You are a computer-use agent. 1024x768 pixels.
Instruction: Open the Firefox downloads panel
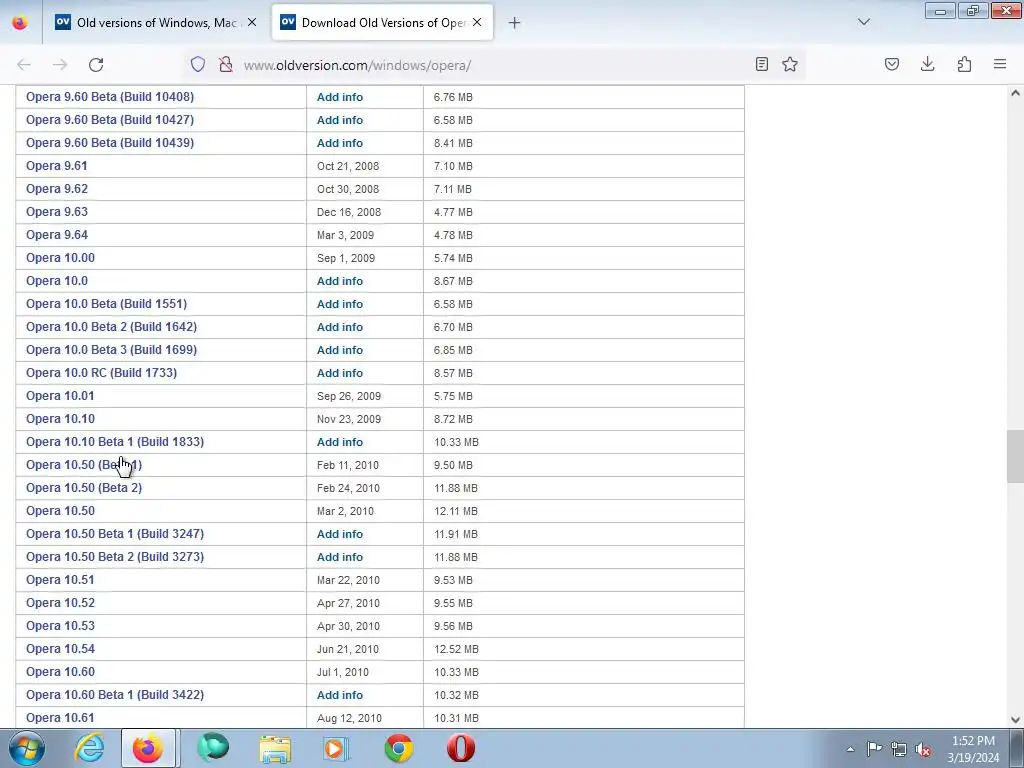(x=927, y=64)
